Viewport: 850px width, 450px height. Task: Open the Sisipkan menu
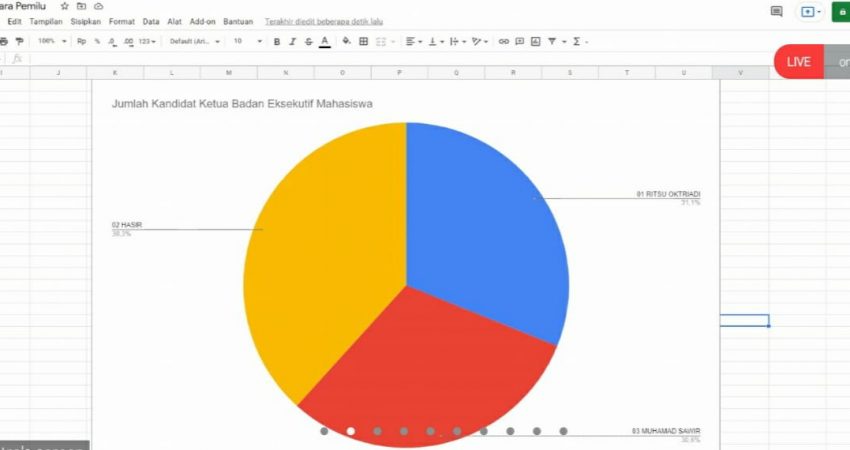[86, 22]
